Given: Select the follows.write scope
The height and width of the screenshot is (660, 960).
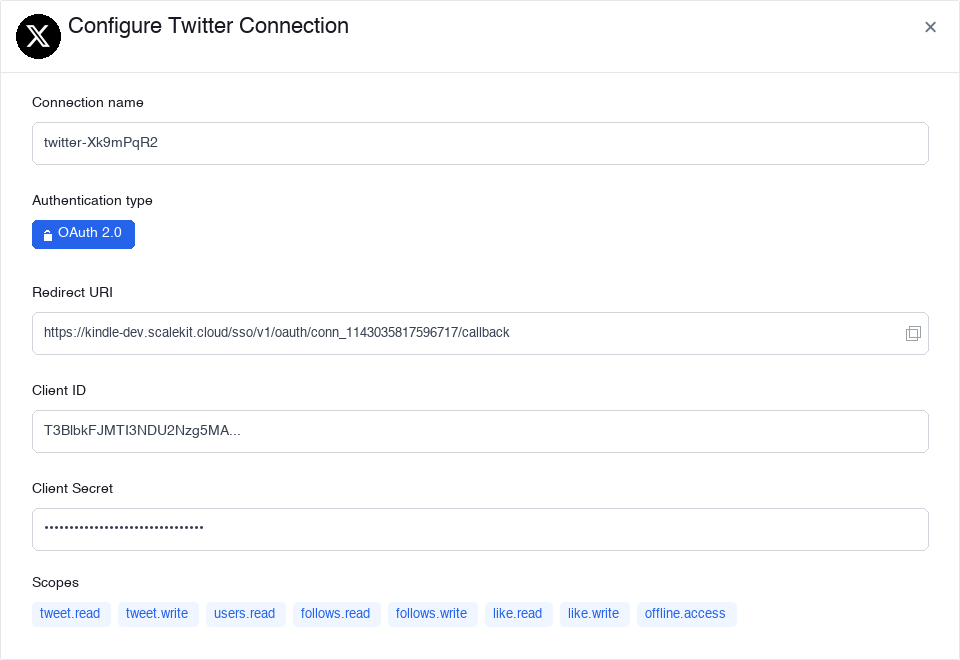Looking at the screenshot, I should click(432, 613).
